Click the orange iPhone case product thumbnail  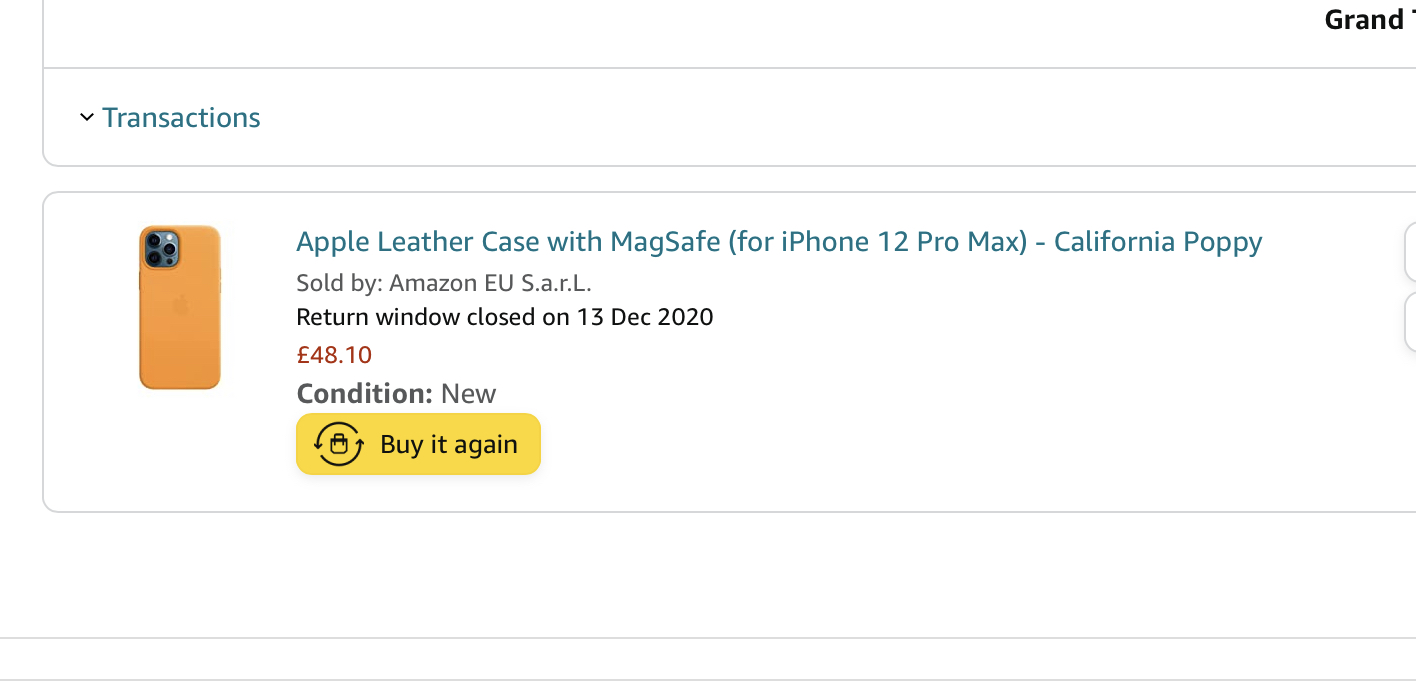tap(180, 307)
